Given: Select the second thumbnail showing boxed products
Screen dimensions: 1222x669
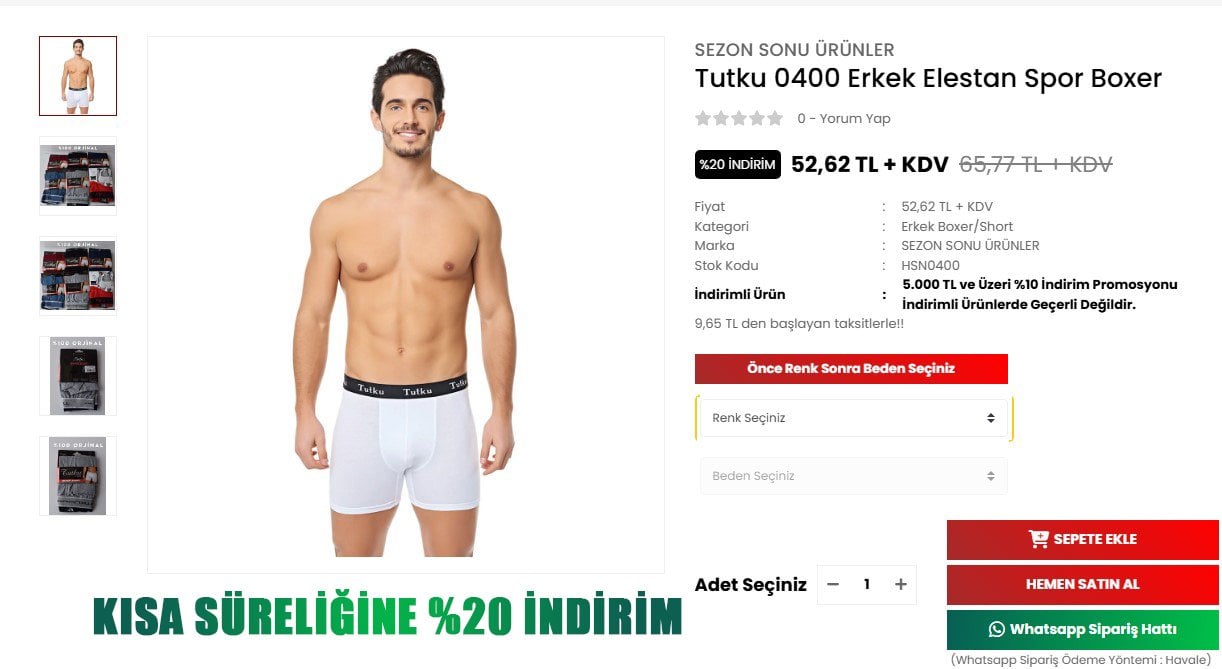Looking at the screenshot, I should pos(78,176).
